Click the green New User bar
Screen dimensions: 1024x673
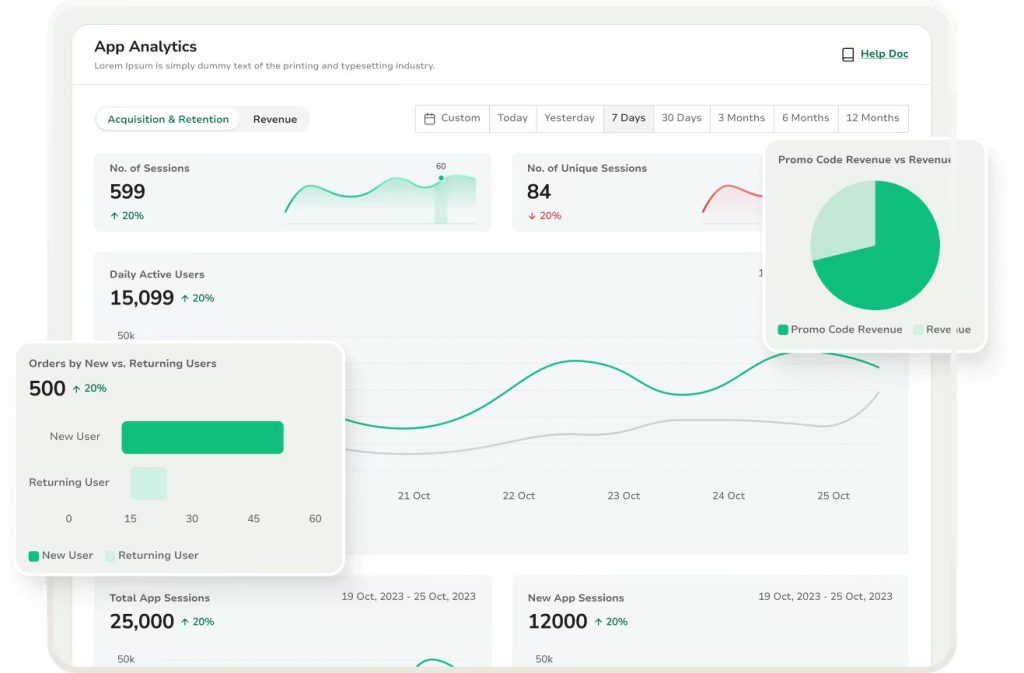coord(202,437)
